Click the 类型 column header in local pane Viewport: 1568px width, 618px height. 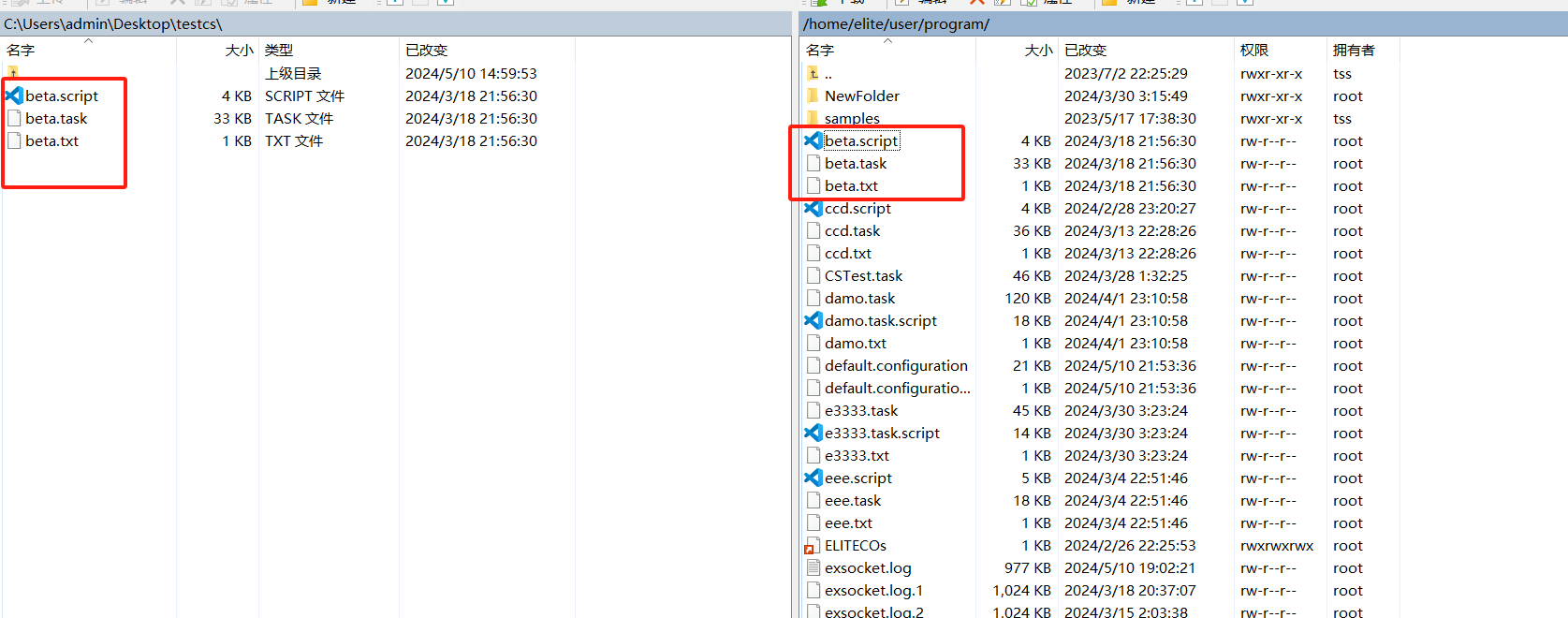tap(279, 51)
